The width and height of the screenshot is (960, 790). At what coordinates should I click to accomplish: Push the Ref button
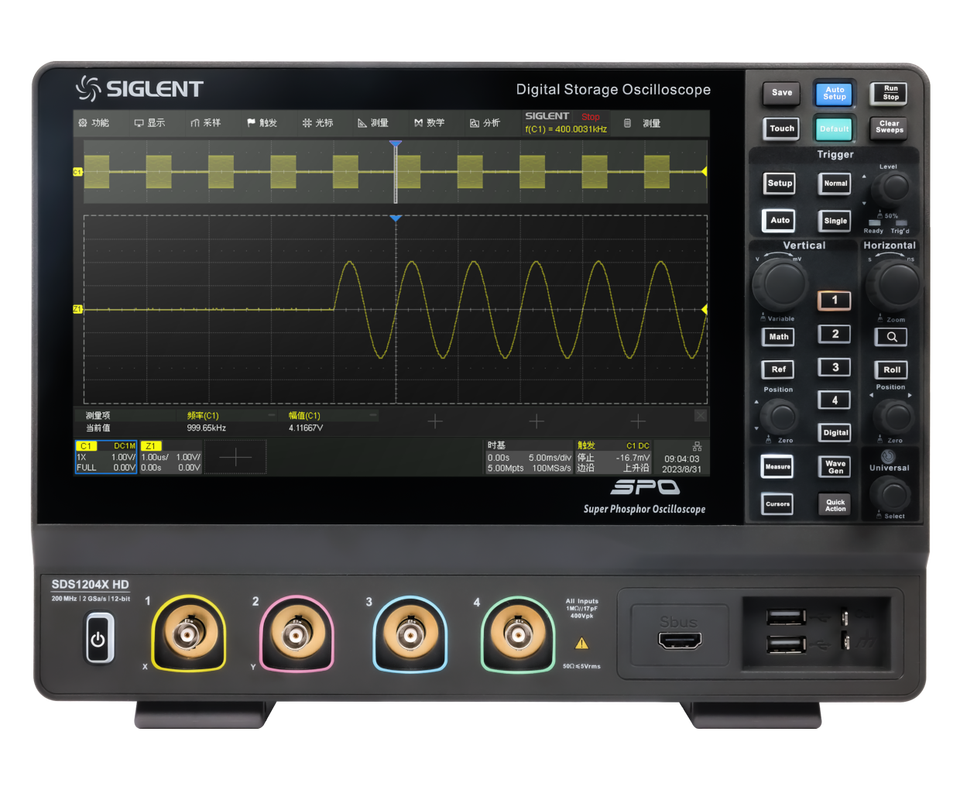tap(778, 369)
